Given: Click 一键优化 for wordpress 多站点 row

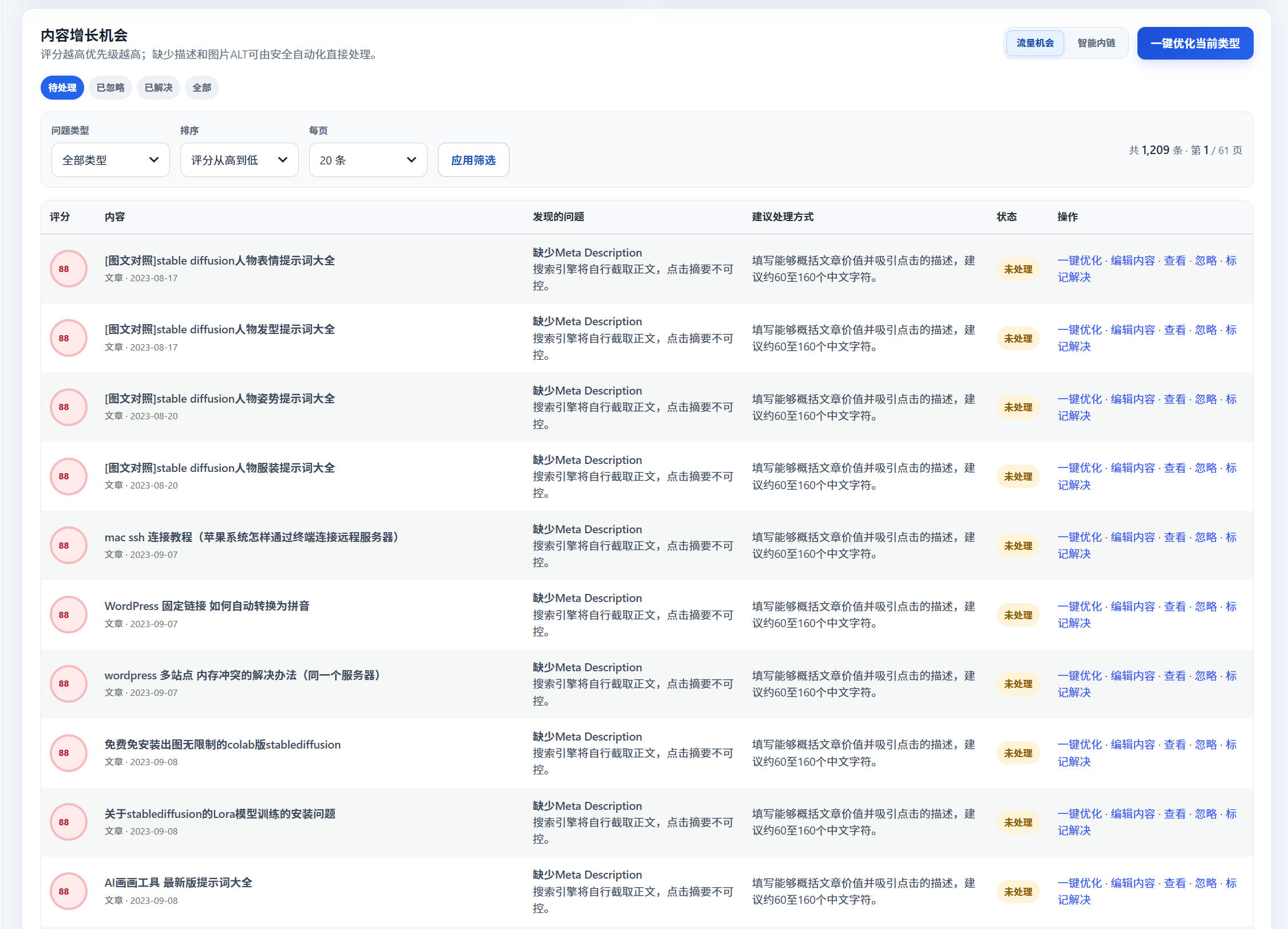Looking at the screenshot, I should click(1080, 676).
